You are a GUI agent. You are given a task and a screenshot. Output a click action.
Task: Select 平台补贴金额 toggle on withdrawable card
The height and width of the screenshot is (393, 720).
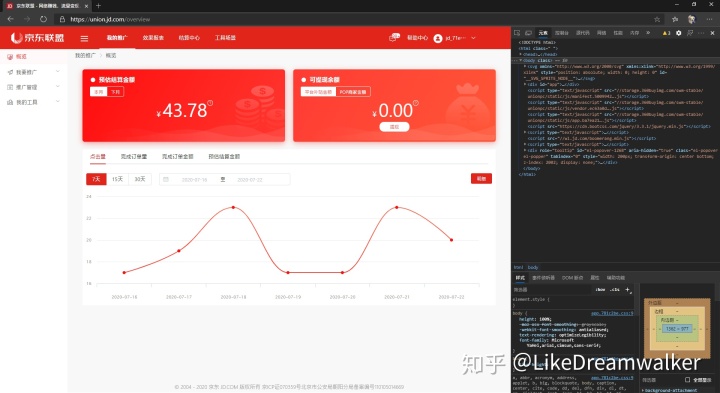[x=318, y=92]
